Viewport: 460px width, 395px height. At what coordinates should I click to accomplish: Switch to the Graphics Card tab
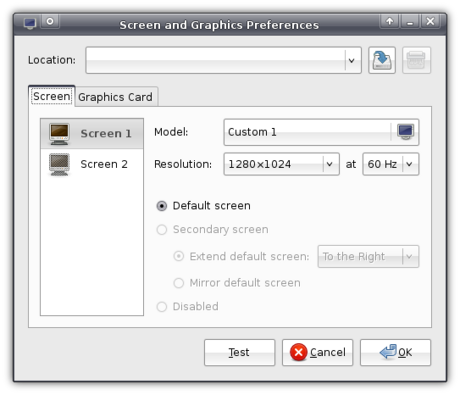[x=115, y=97]
